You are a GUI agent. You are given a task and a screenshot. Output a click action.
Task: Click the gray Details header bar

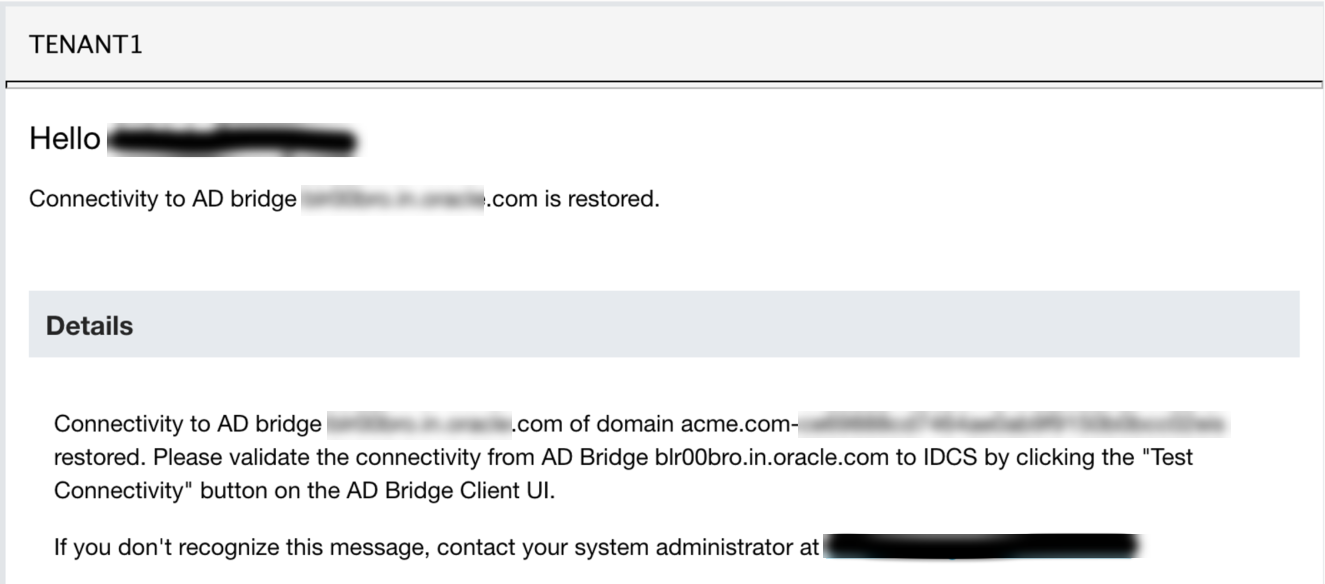click(x=664, y=324)
